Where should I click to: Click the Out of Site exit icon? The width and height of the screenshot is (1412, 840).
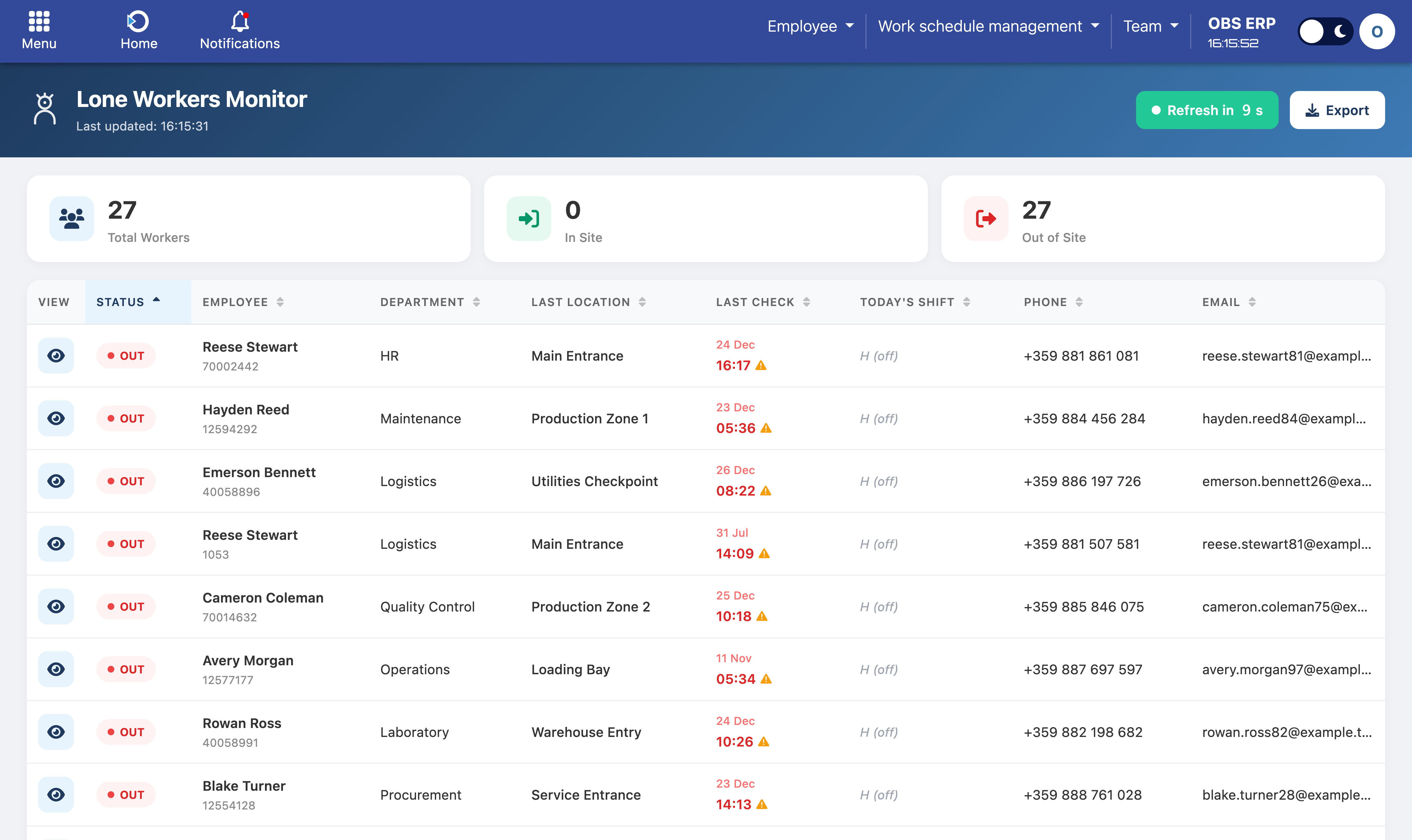tap(986, 218)
